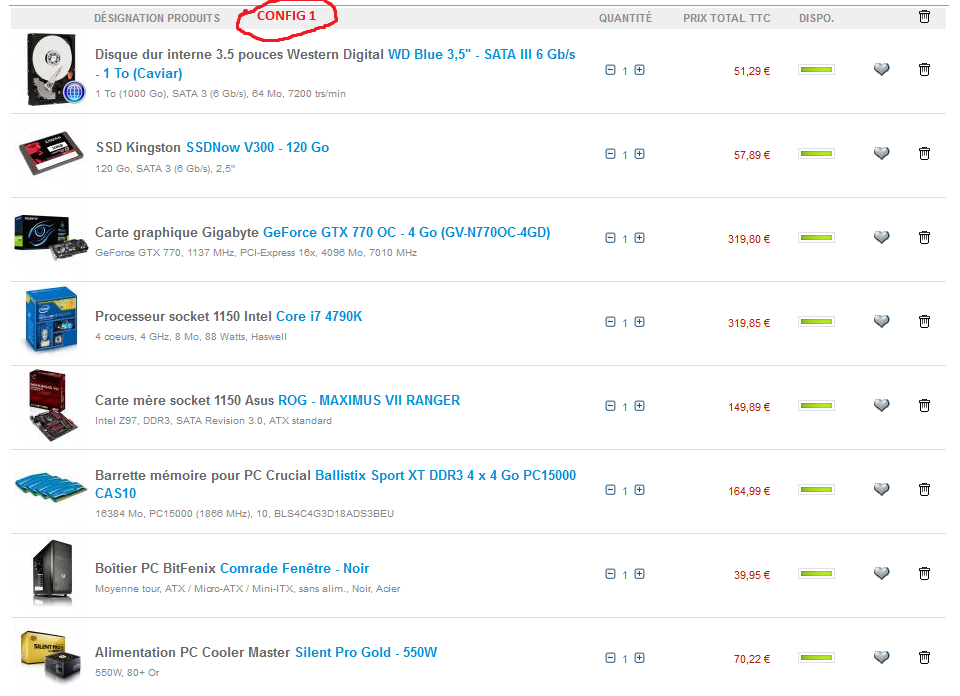Open the Silent Pro Gold - 550W link

pyautogui.click(x=366, y=653)
